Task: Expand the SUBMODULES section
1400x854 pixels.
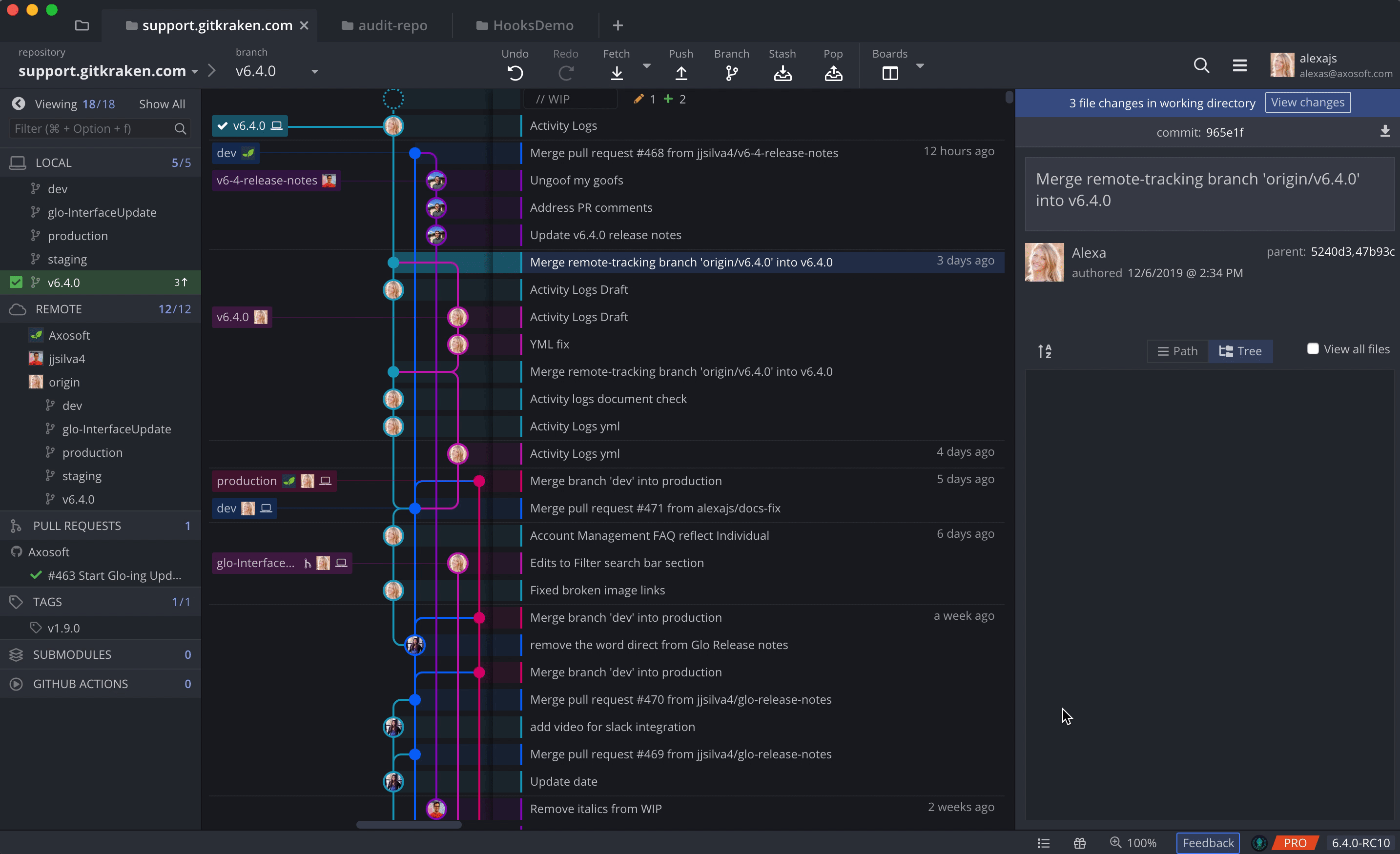Action: (101, 654)
